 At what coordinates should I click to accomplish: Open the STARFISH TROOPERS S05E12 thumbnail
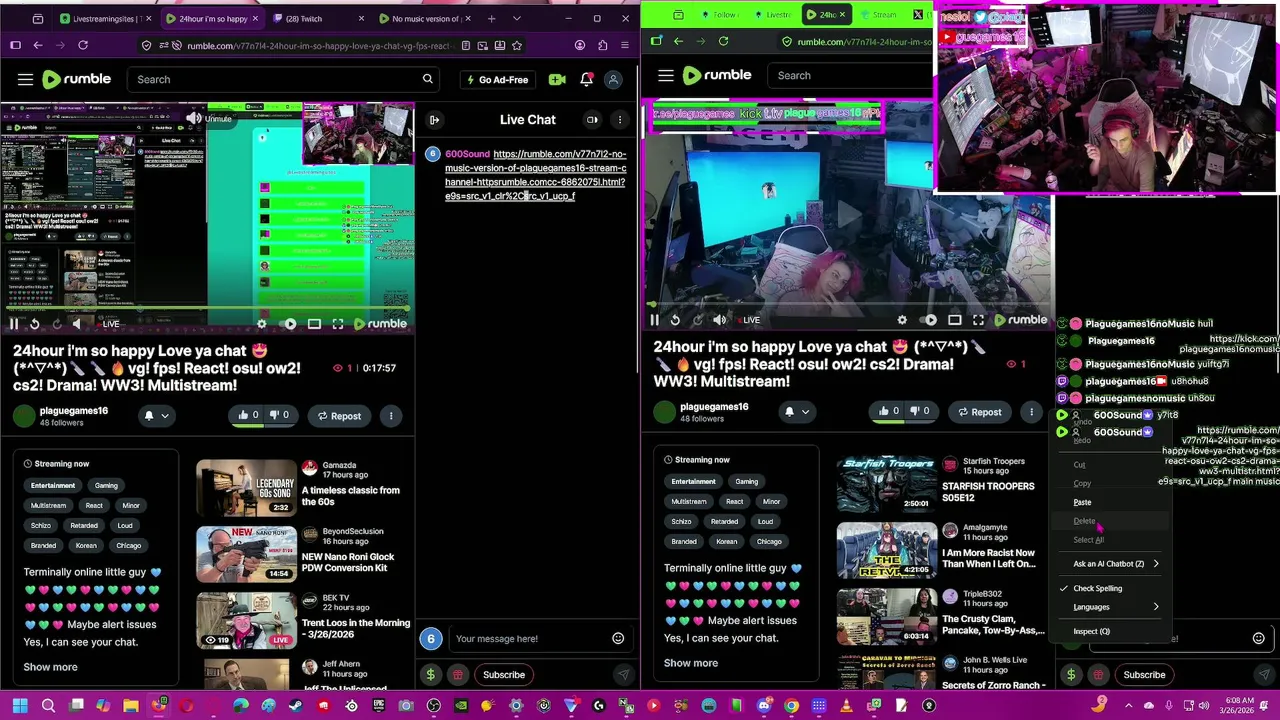coord(886,485)
